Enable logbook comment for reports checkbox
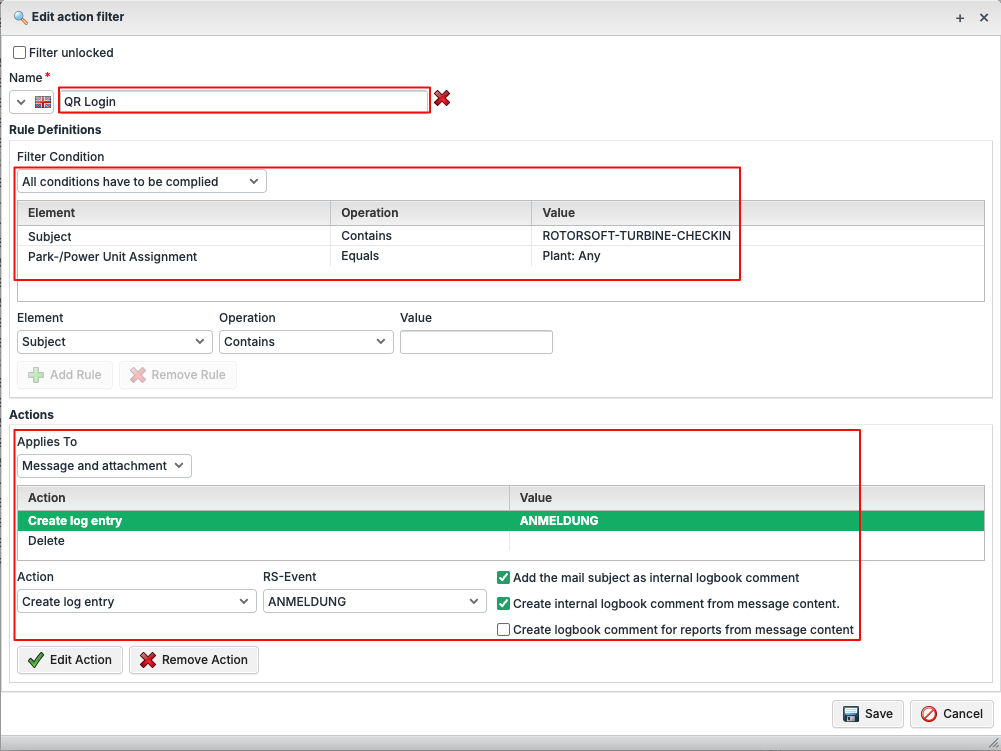This screenshot has width=1001, height=751. (504, 630)
